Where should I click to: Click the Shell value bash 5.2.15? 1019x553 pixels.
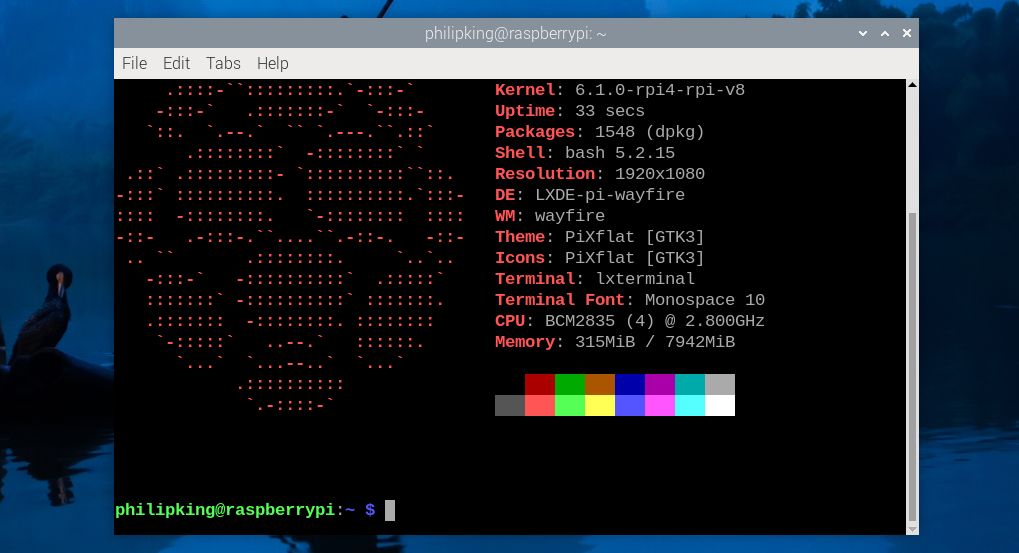click(x=619, y=153)
